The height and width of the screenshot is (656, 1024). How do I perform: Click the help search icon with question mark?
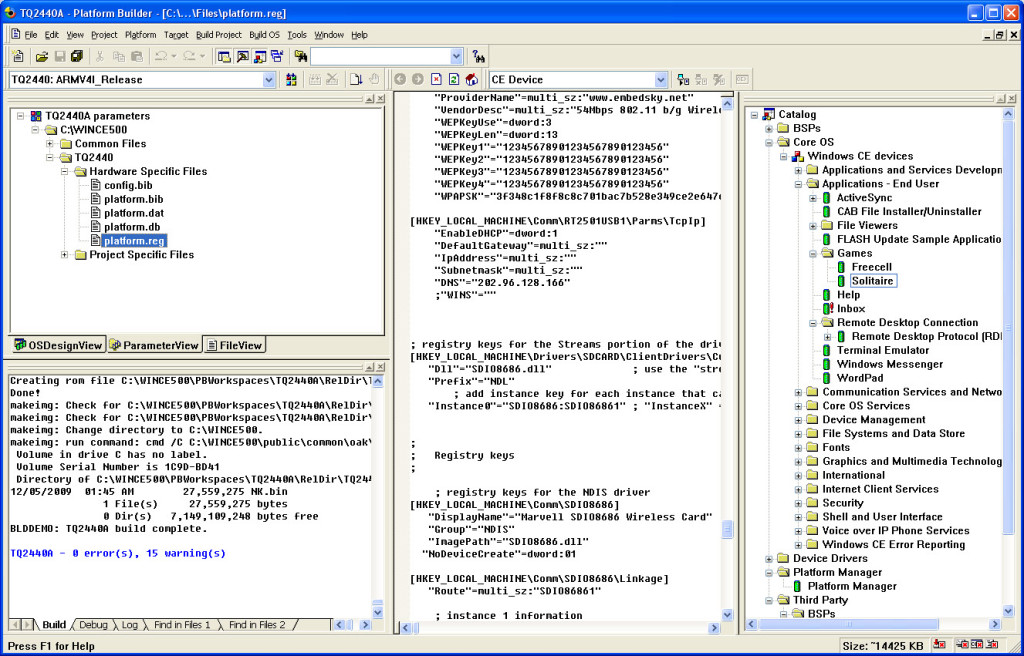479,56
